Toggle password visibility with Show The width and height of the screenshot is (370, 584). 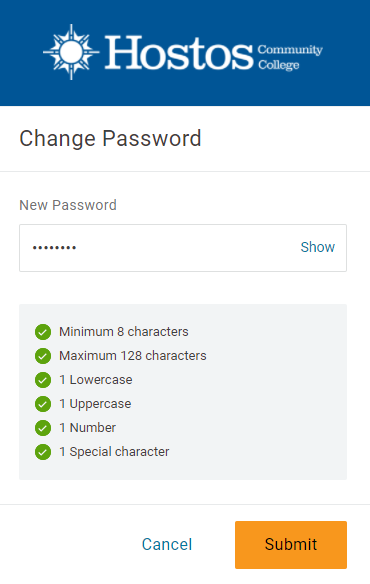click(x=317, y=247)
